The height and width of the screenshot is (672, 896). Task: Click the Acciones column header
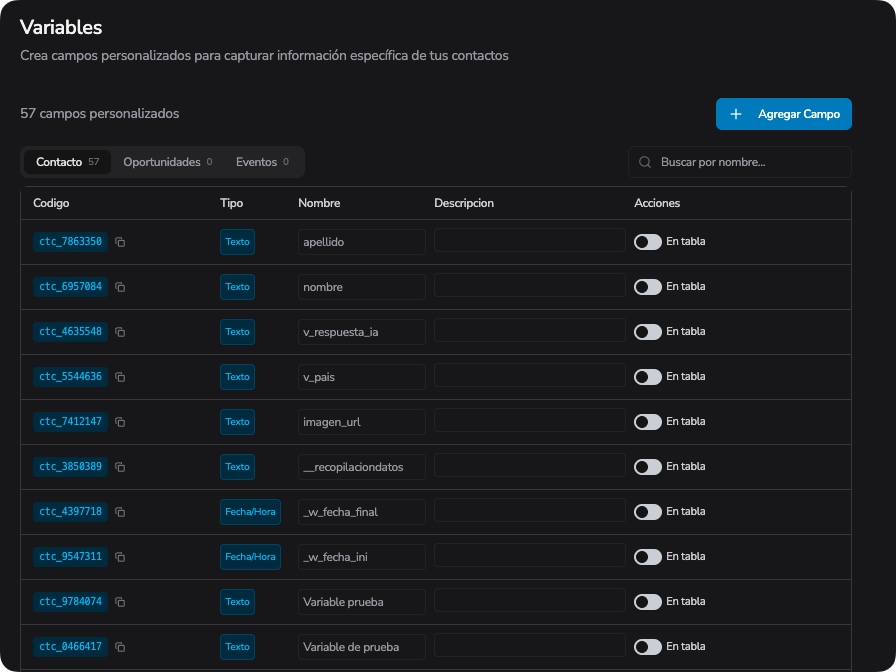(x=657, y=203)
